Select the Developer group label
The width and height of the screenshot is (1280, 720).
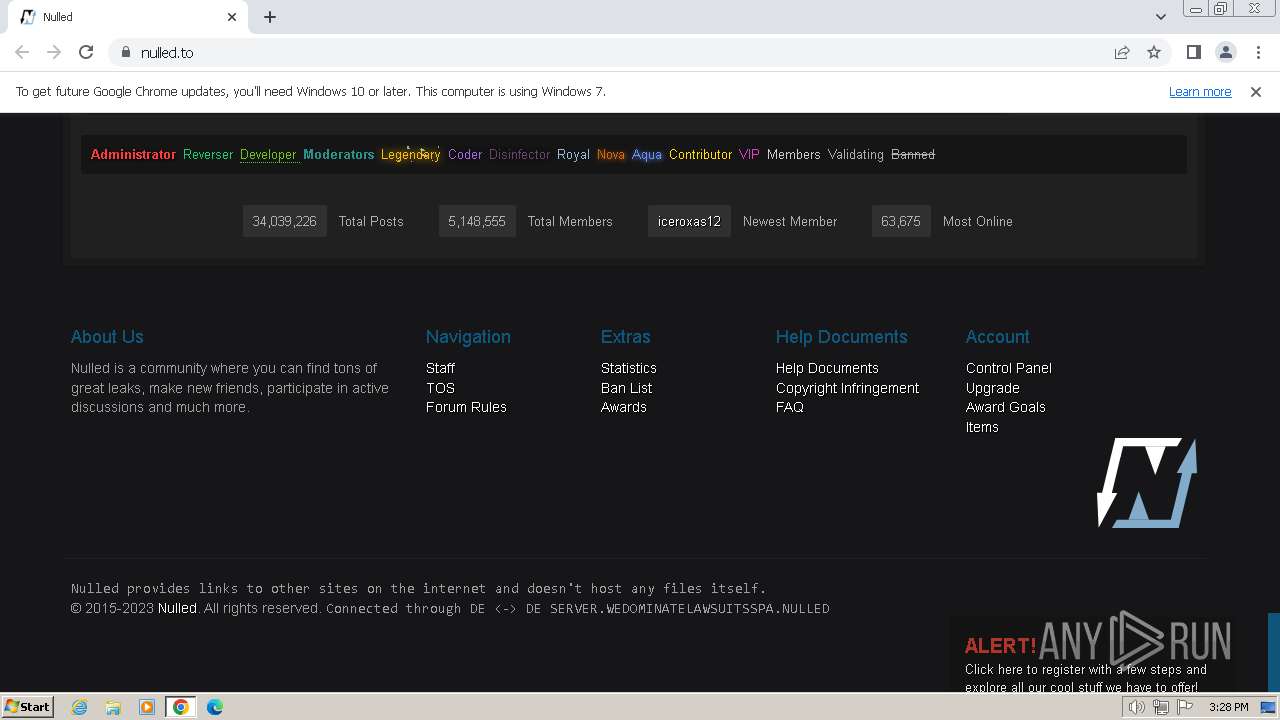(x=268, y=154)
